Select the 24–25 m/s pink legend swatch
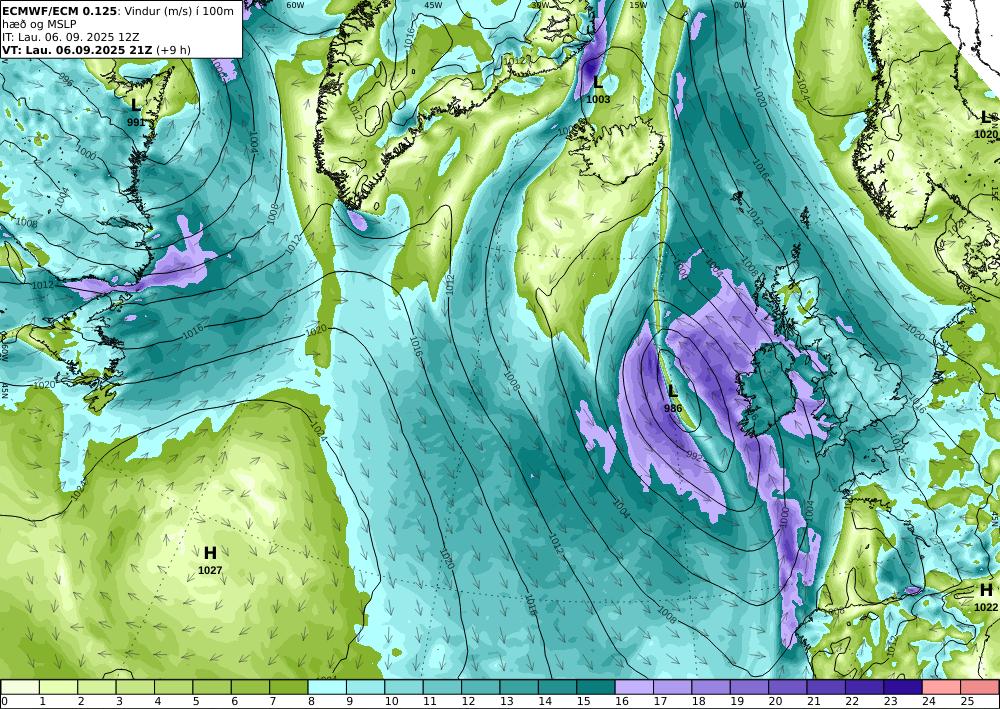1000x709 pixels. 941,687
